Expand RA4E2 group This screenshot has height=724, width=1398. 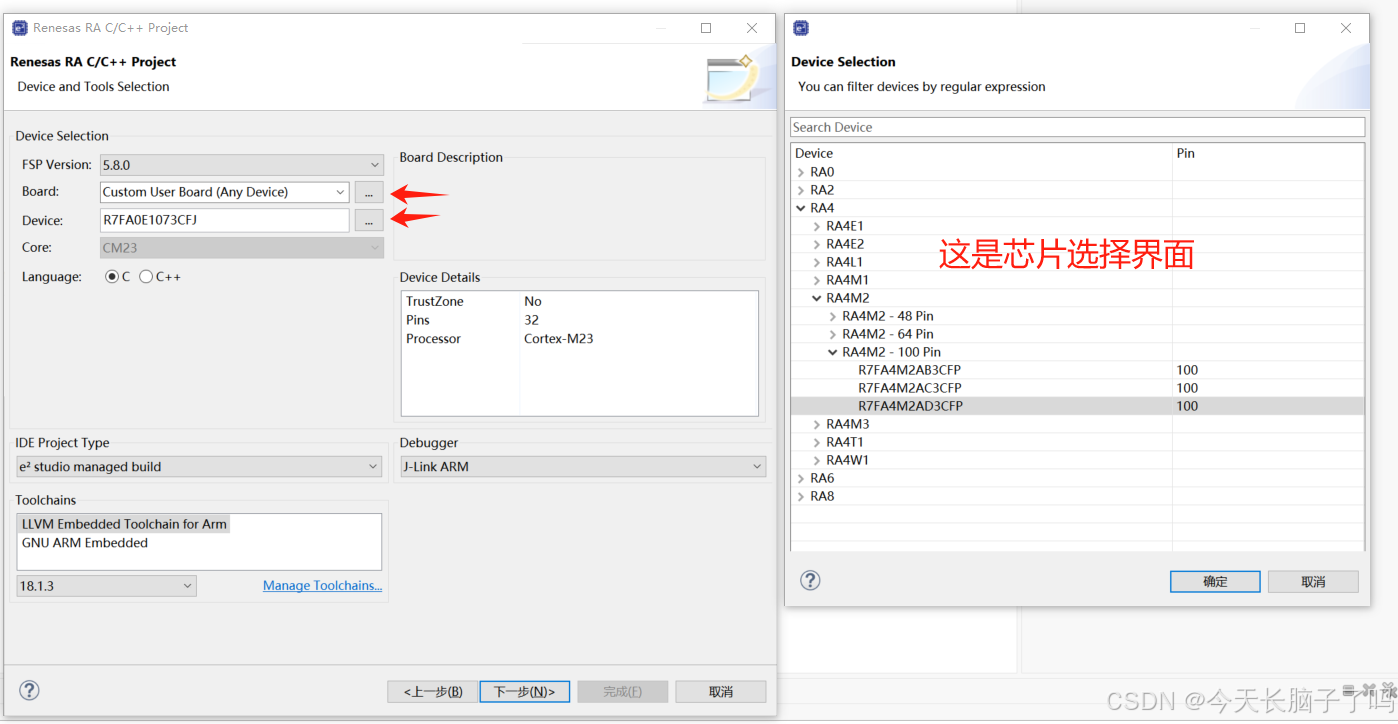click(817, 244)
